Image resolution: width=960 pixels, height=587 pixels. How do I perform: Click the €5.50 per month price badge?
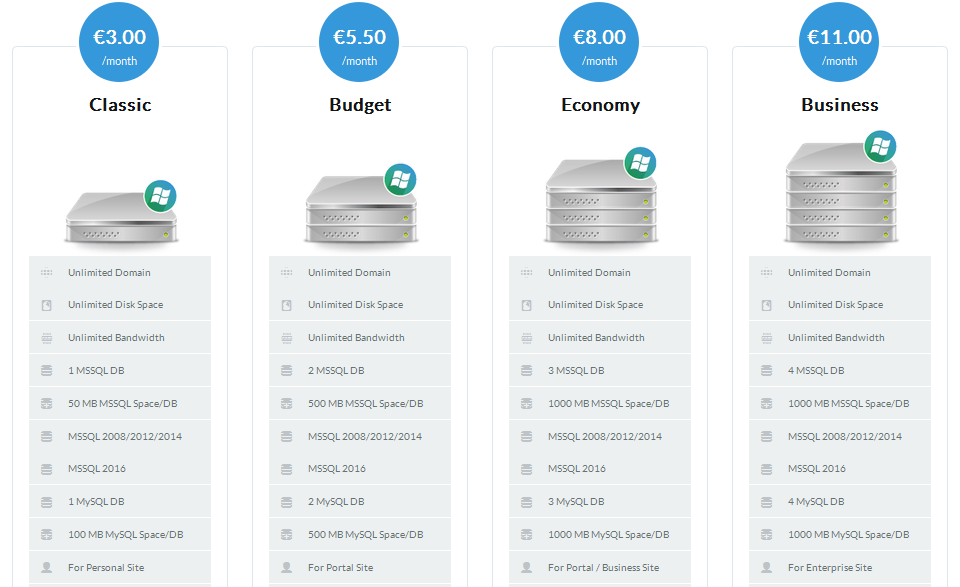coord(359,42)
